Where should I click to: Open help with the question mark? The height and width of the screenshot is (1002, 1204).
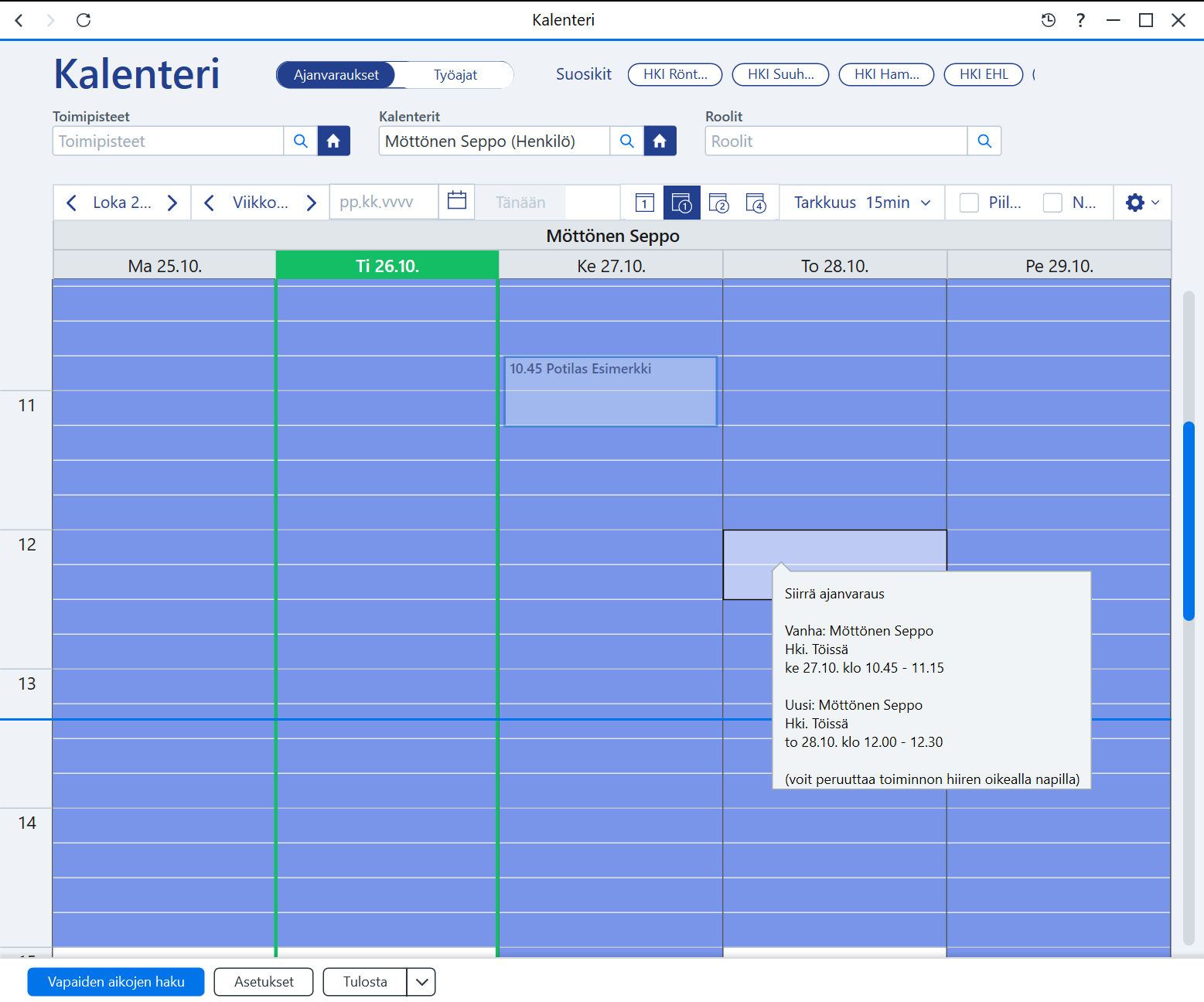(x=1081, y=20)
